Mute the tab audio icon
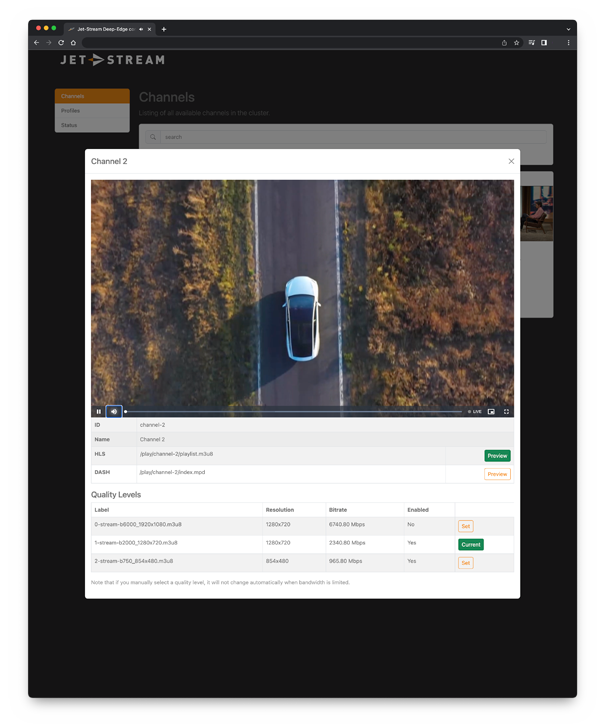This screenshot has width=597, height=724. (141, 29)
